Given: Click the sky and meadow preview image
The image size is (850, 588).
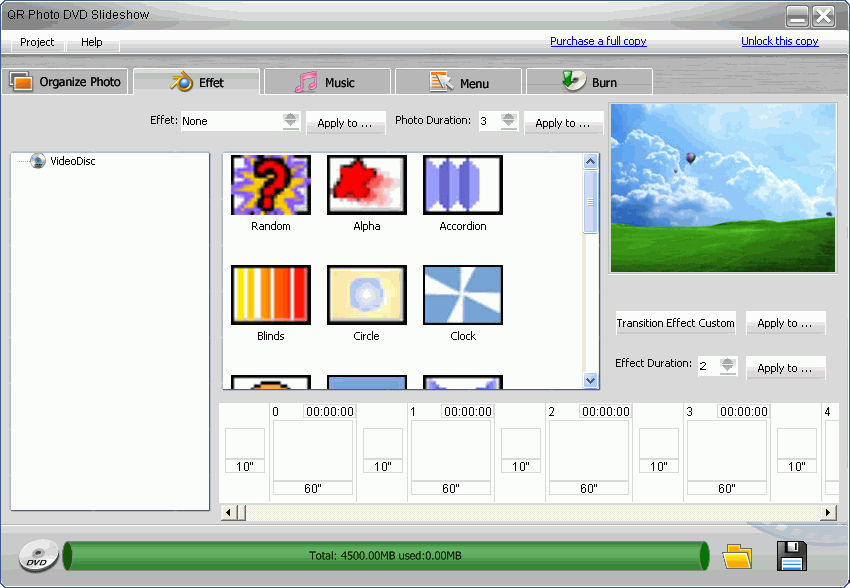Looking at the screenshot, I should (723, 188).
